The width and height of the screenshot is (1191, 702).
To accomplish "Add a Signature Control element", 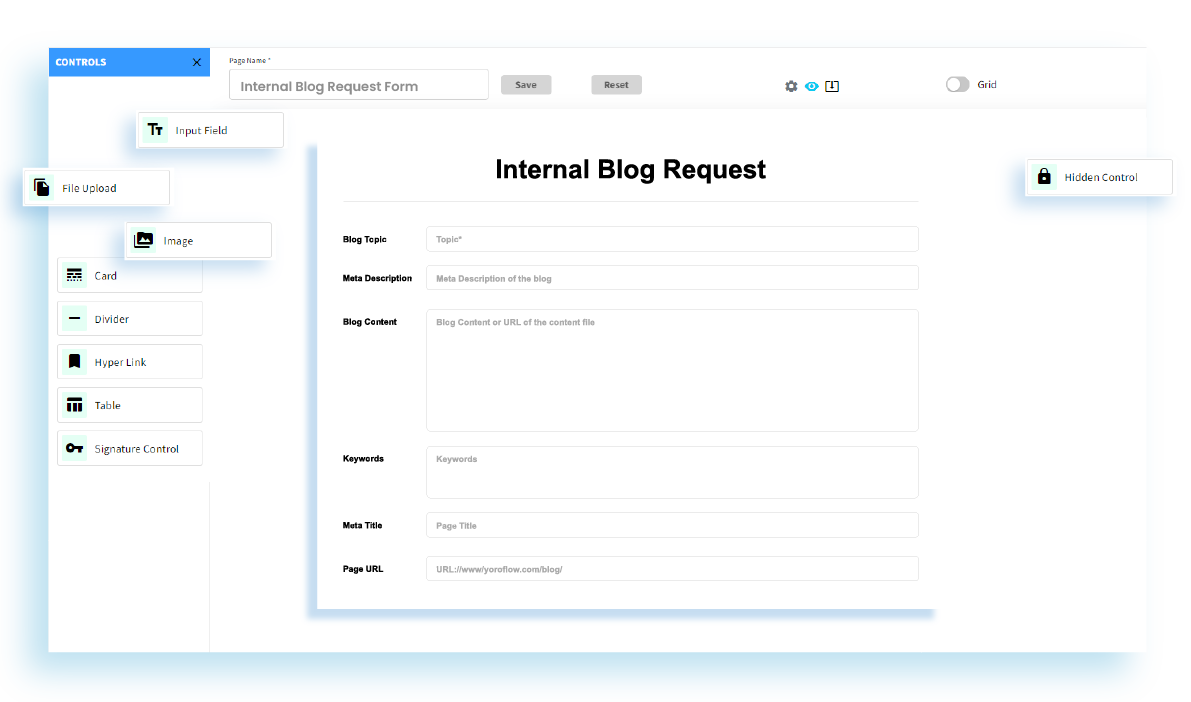I will 129,447.
